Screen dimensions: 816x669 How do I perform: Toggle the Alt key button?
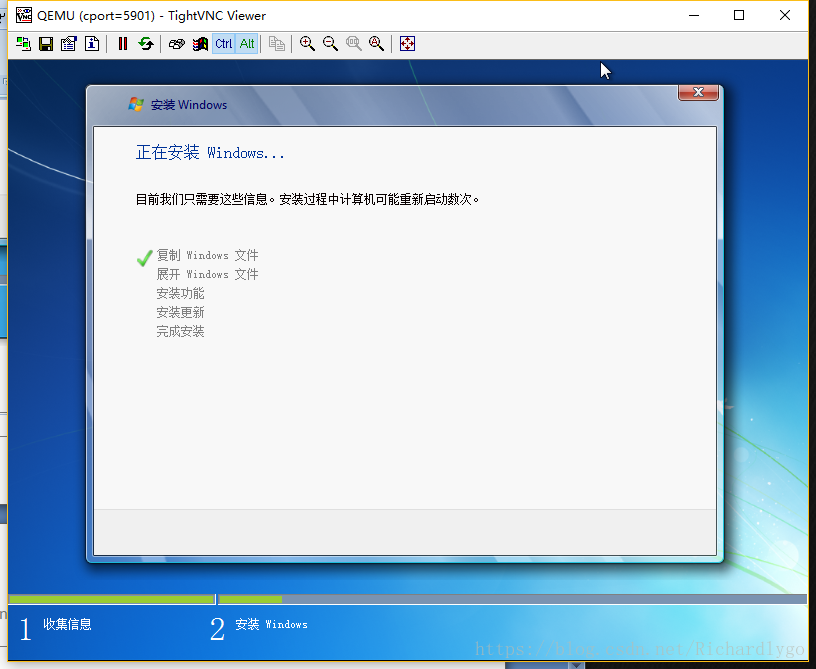(x=247, y=44)
